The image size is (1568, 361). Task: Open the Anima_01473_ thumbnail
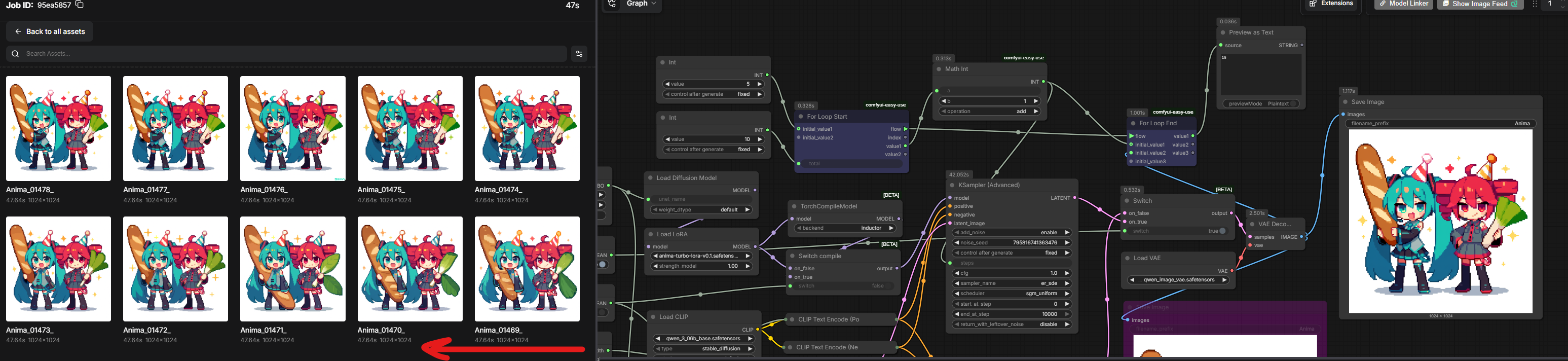58,269
